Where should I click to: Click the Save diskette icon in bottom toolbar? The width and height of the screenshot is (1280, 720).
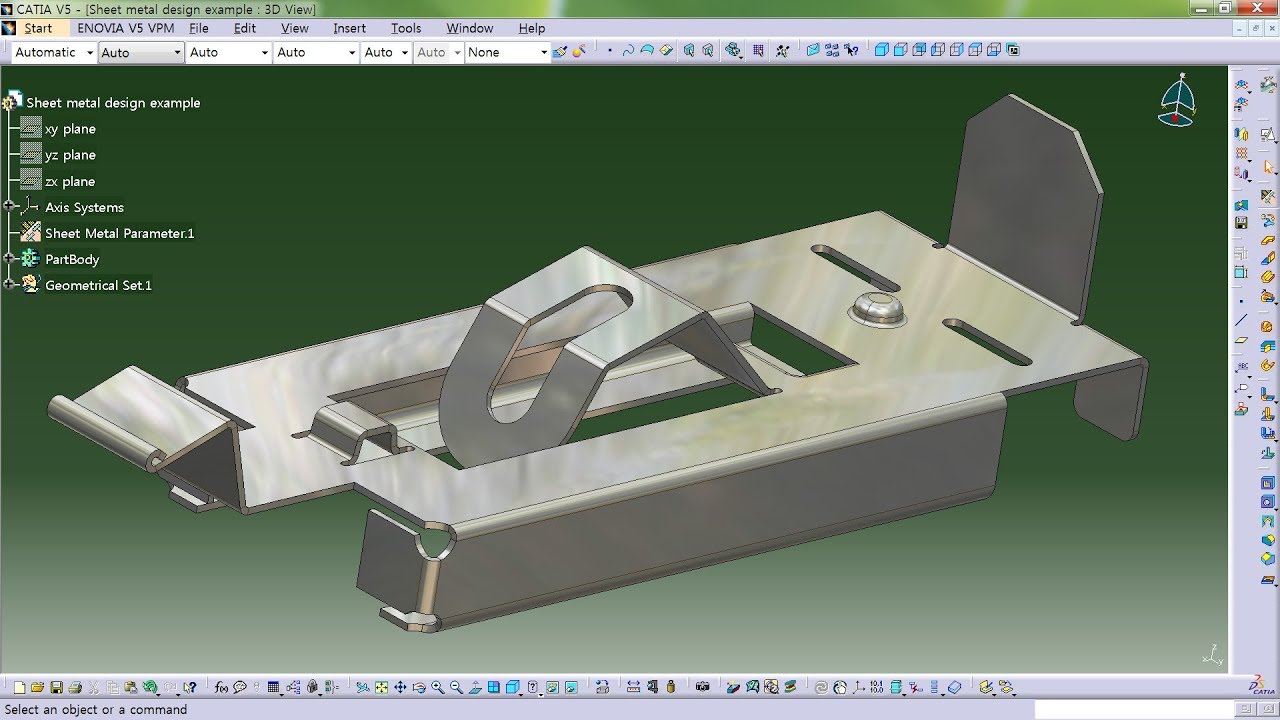coord(56,688)
